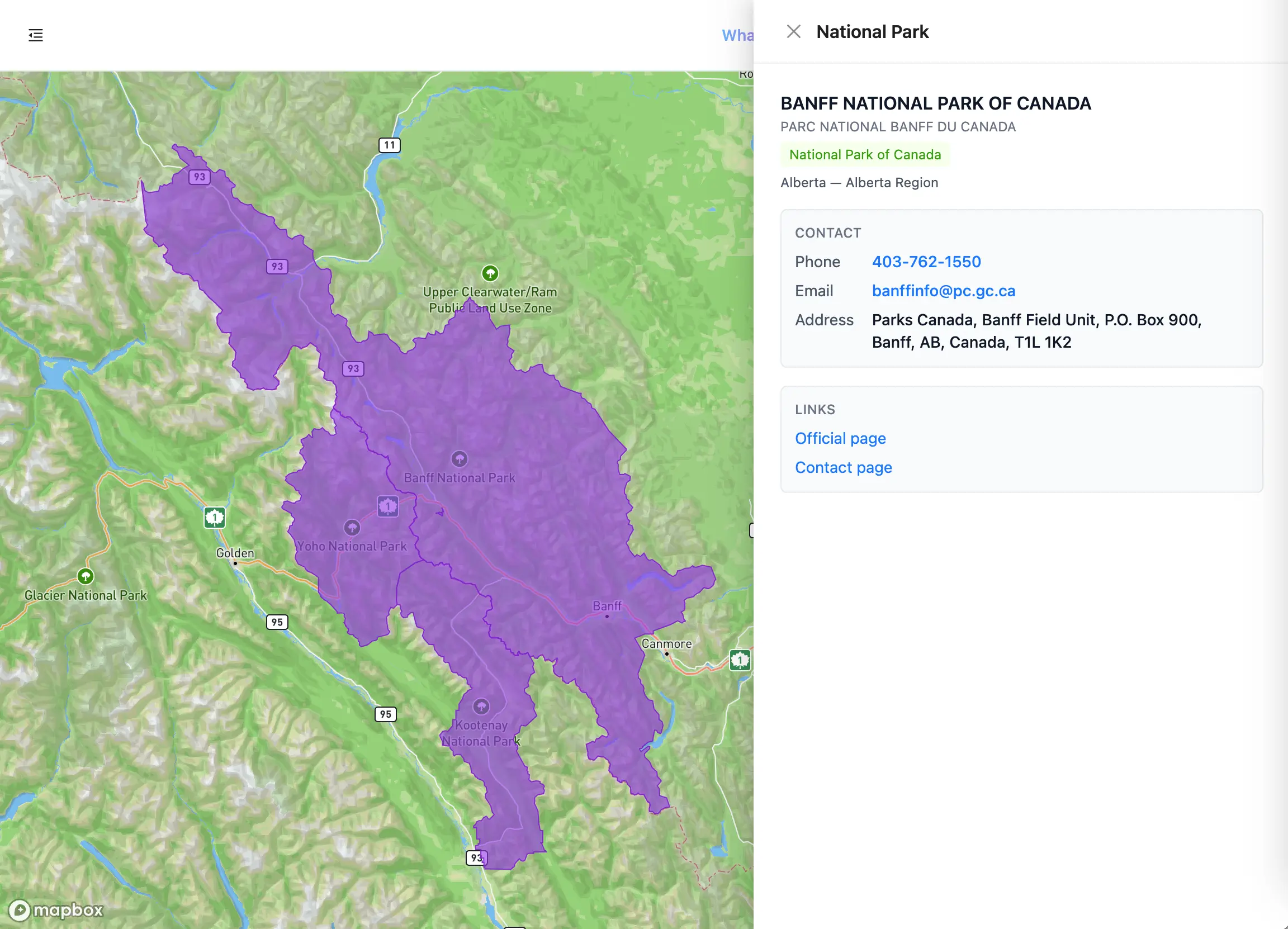Click the Canmore town label on map
Viewport: 1288px width, 929px height.
(x=667, y=643)
